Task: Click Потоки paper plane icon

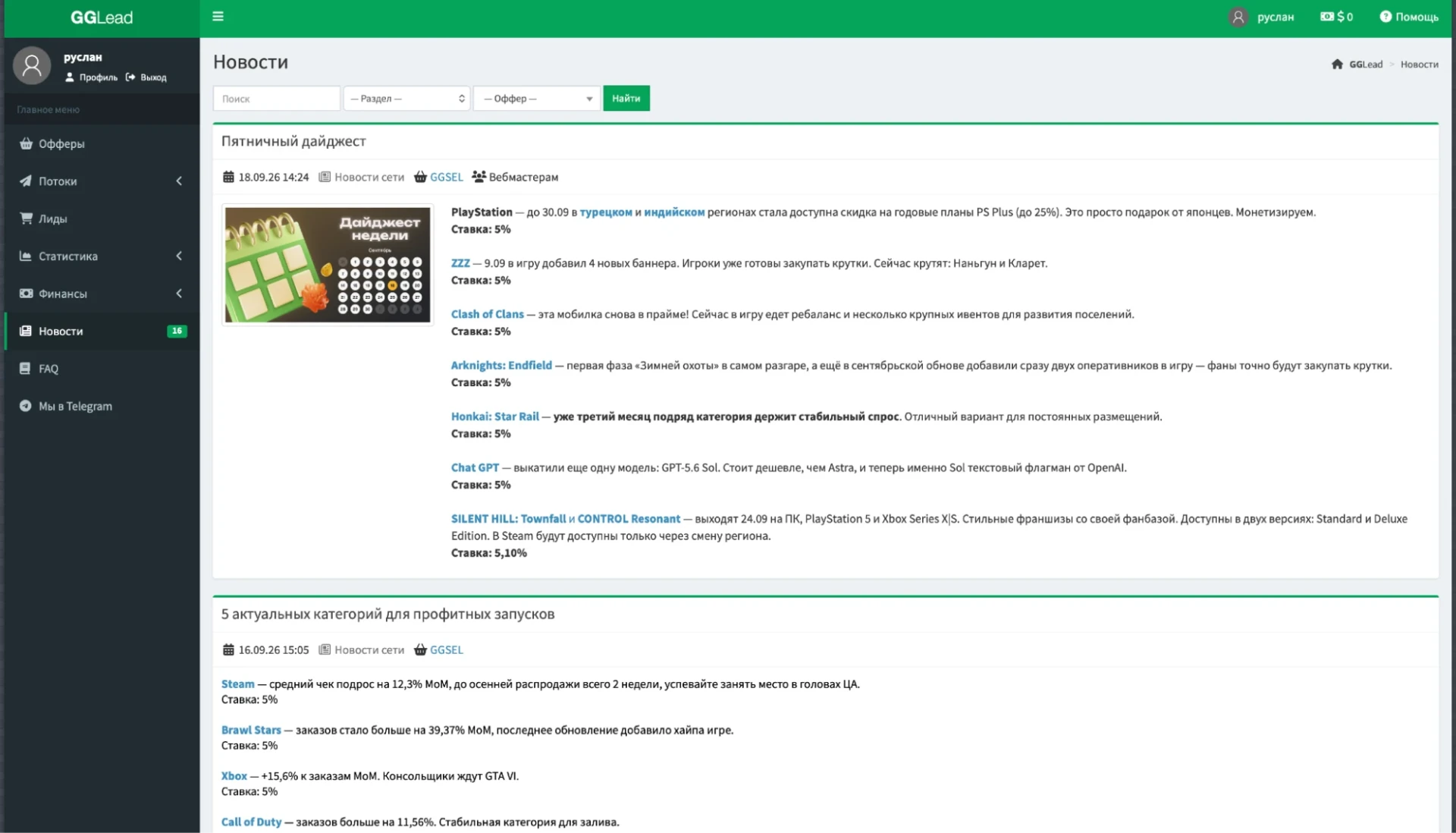Action: click(x=26, y=181)
